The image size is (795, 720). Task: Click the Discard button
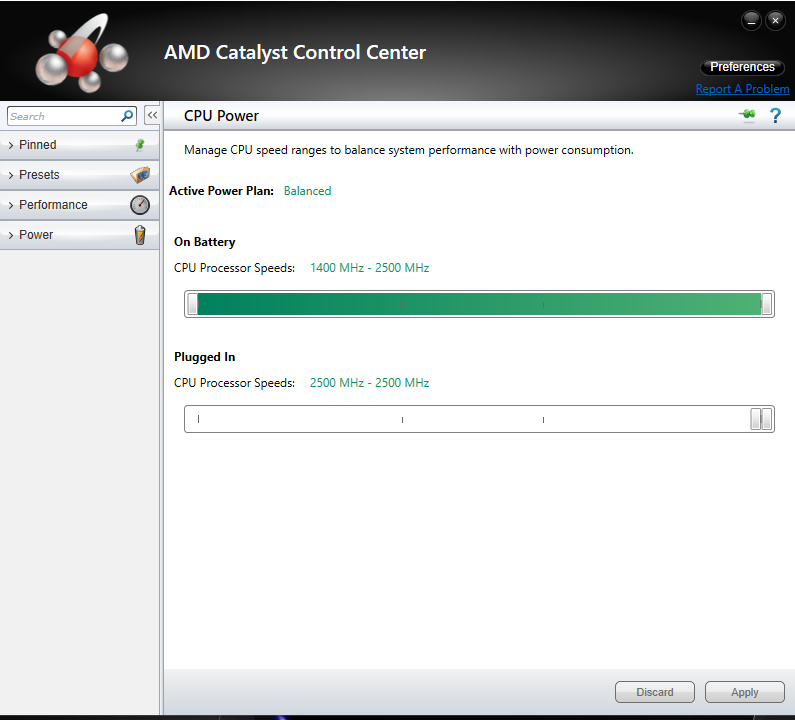(655, 692)
